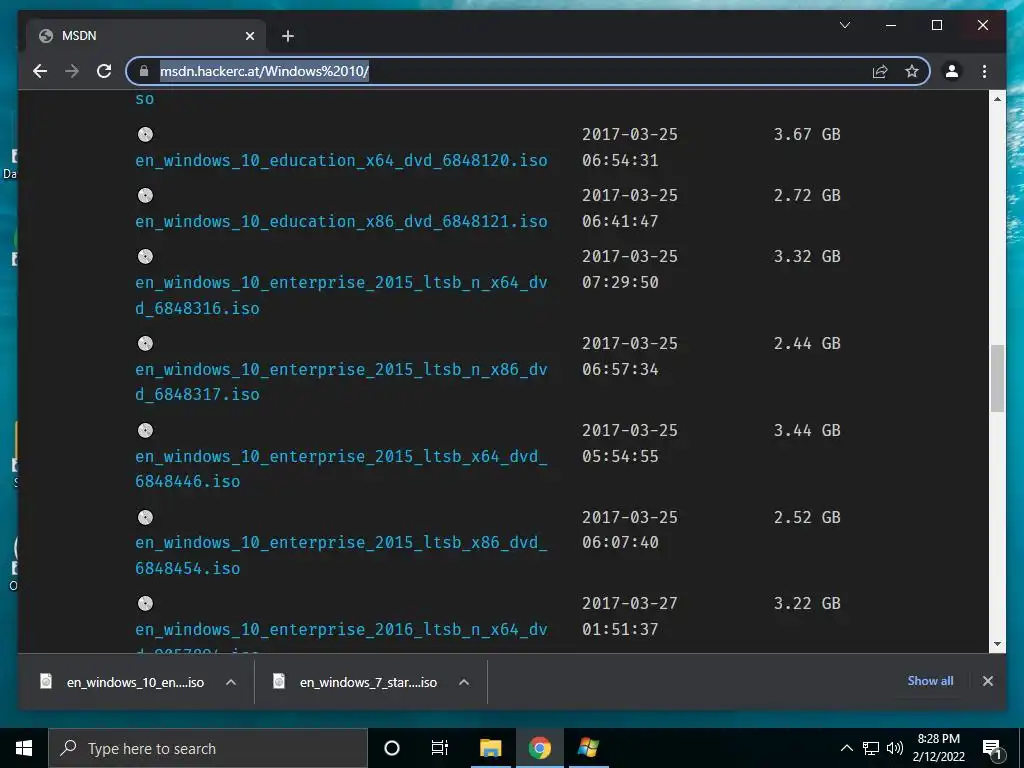This screenshot has width=1024, height=768.
Task: Share this page icon in address bar
Action: (880, 71)
